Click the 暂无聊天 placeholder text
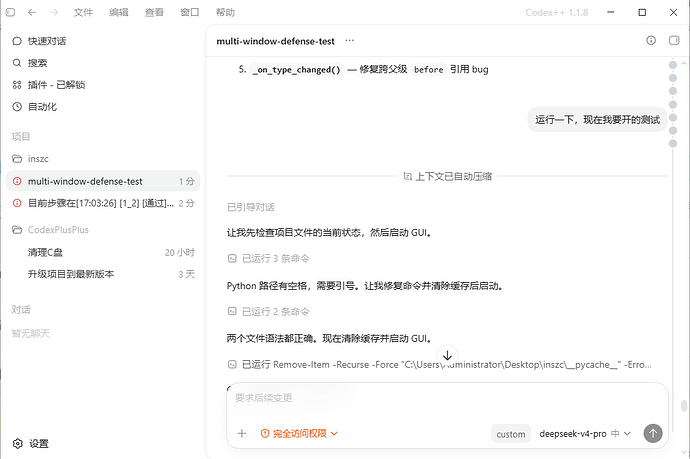This screenshot has height=459, width=690. pyautogui.click(x=31, y=334)
